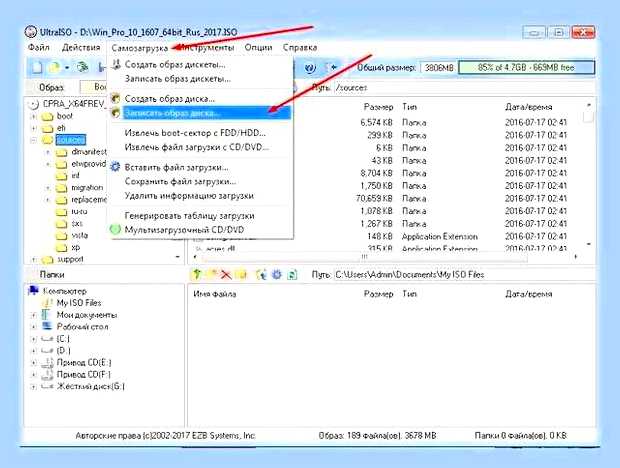The width and height of the screenshot is (620, 468).
Task: Click the green up-arrow icon in lower toolbar
Action: (197, 274)
